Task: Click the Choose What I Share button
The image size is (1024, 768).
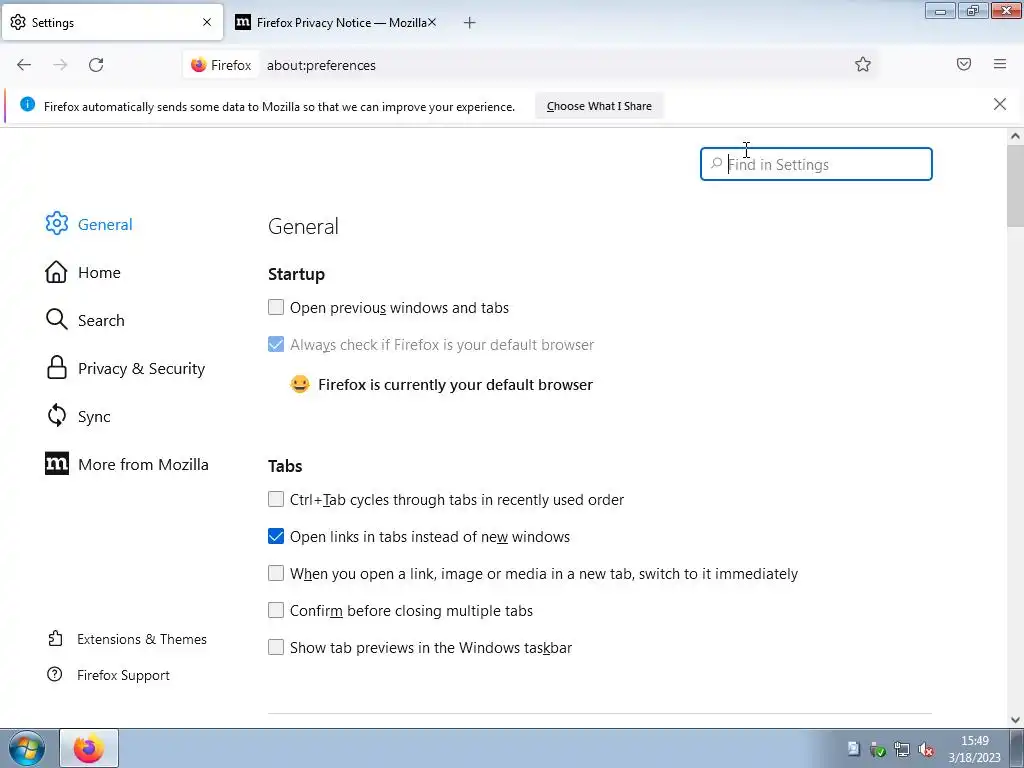Action: pyautogui.click(x=599, y=106)
